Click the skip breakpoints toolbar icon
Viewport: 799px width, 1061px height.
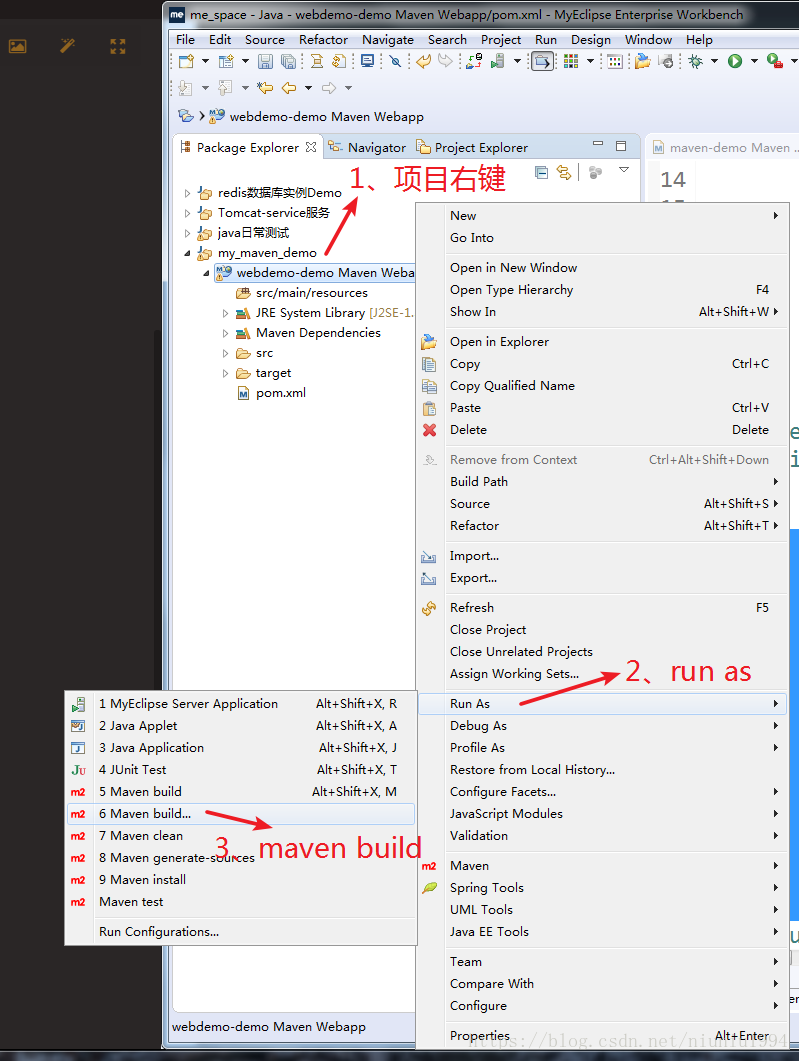click(x=395, y=62)
